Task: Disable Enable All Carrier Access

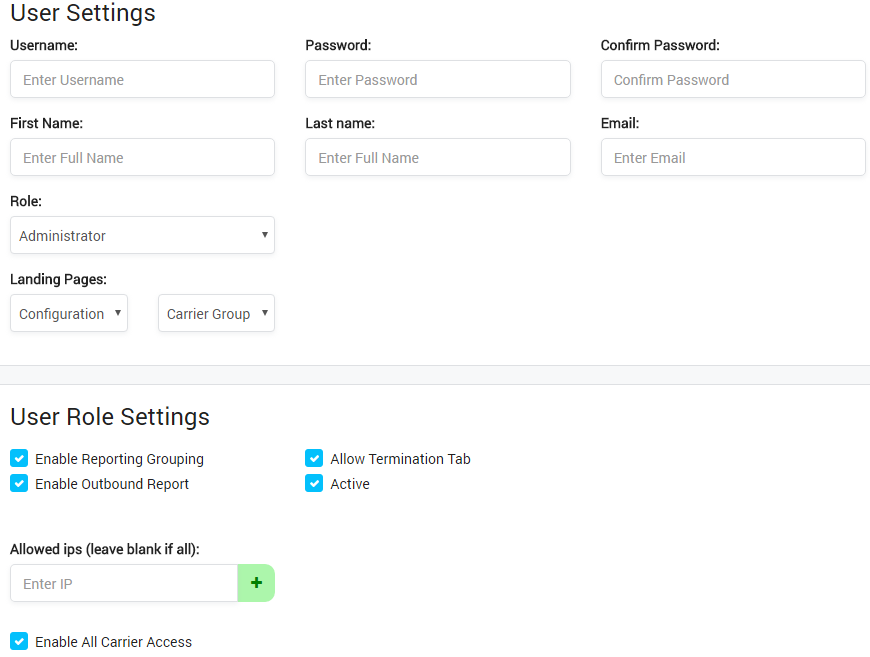Action: [x=19, y=642]
